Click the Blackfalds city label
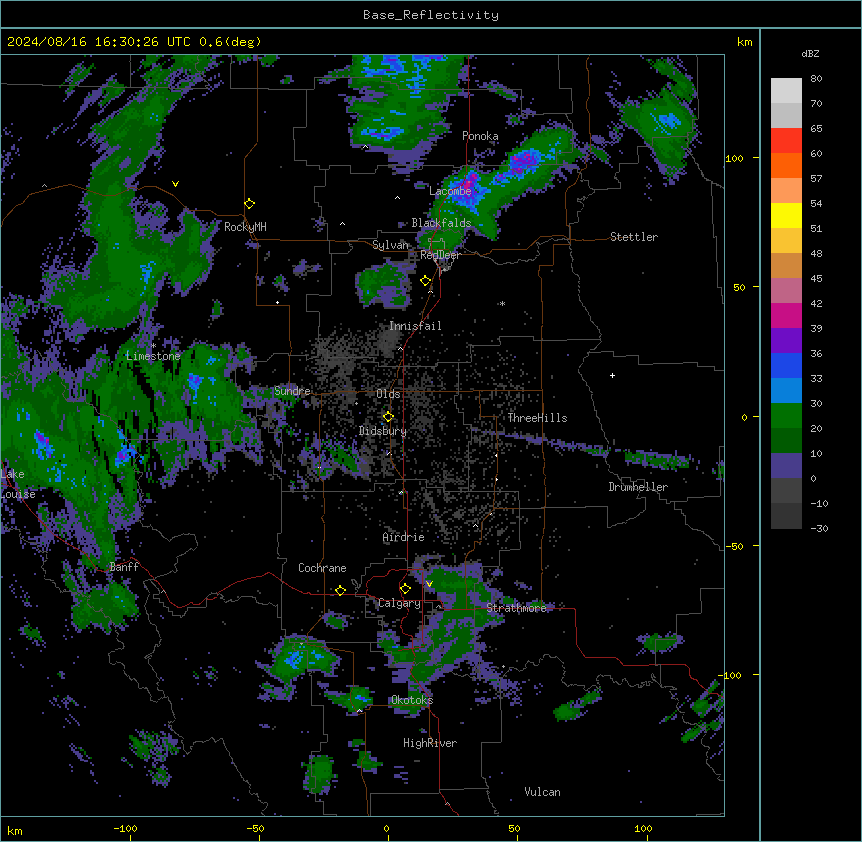 pyautogui.click(x=441, y=223)
